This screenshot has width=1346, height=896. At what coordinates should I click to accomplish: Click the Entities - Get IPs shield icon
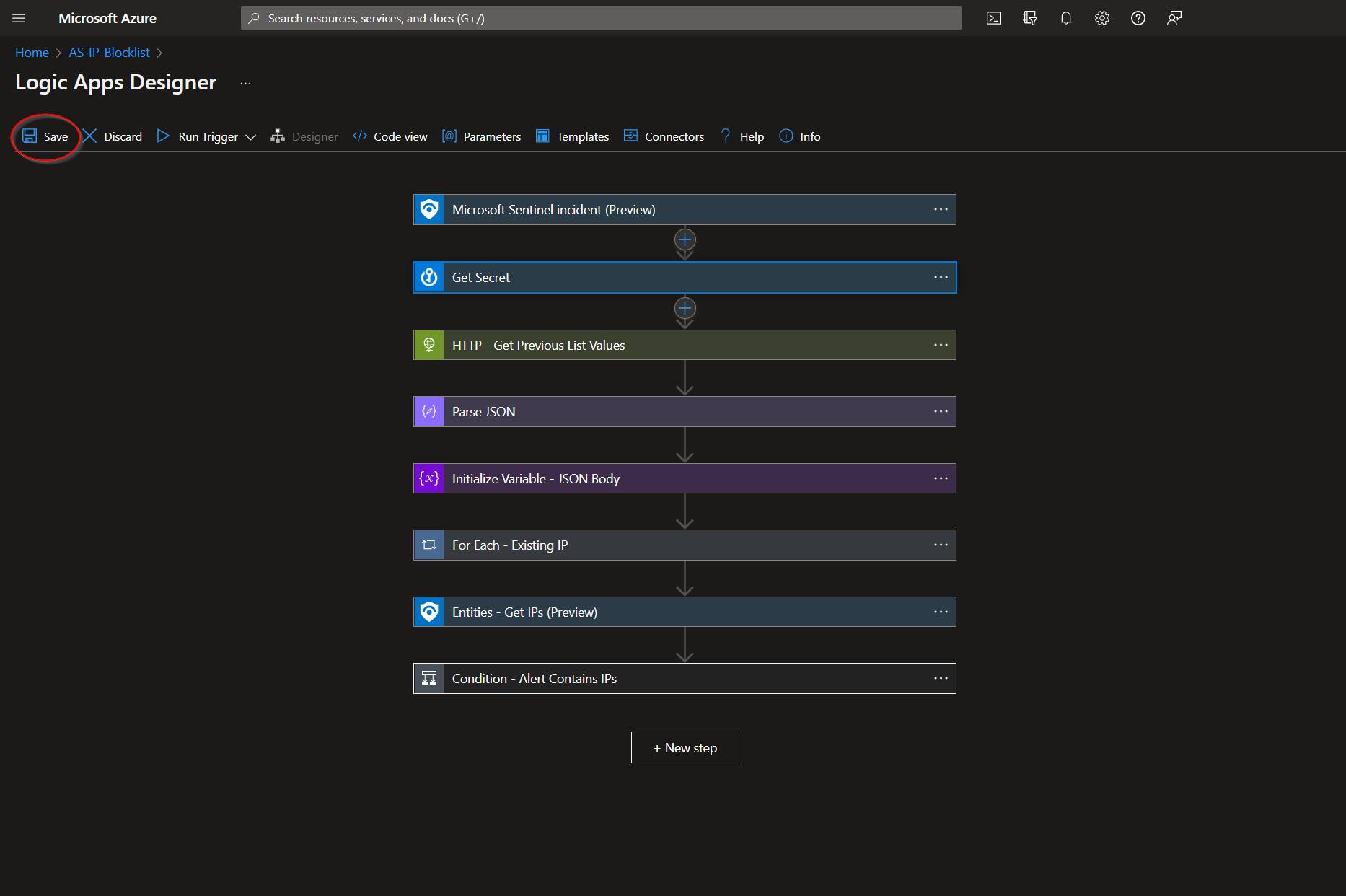click(429, 612)
